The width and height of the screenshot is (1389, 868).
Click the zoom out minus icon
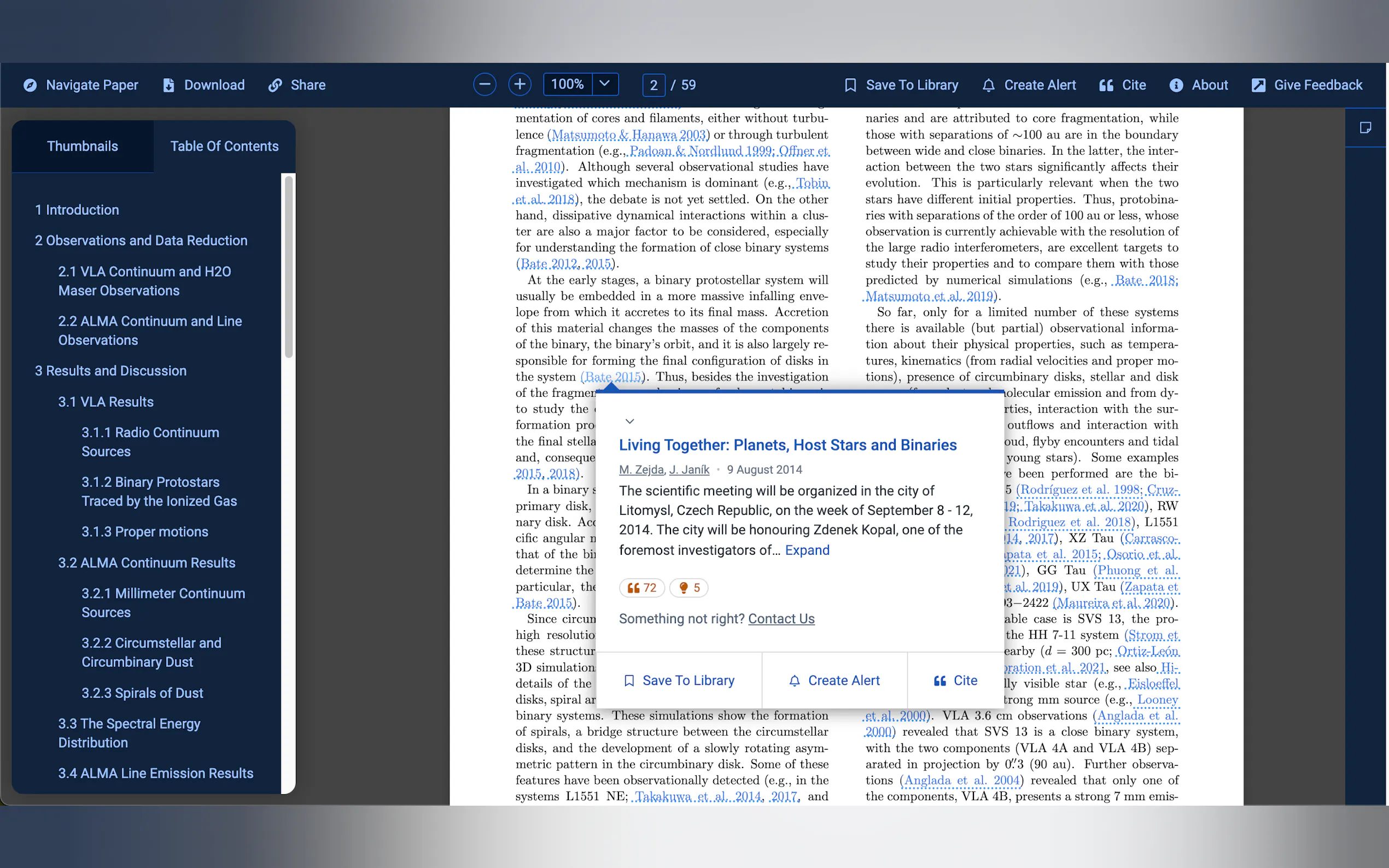484,85
